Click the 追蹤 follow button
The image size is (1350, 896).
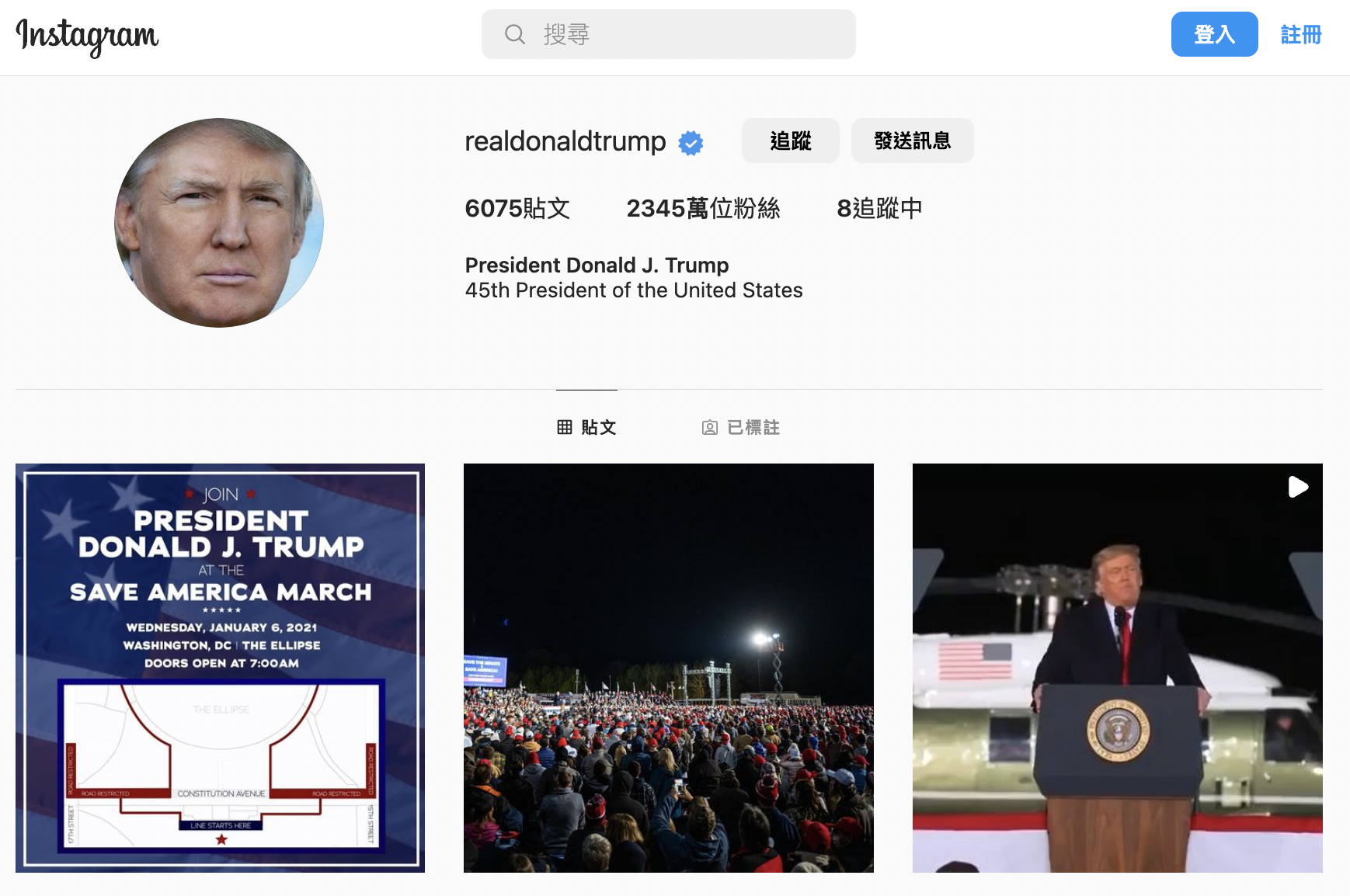790,141
